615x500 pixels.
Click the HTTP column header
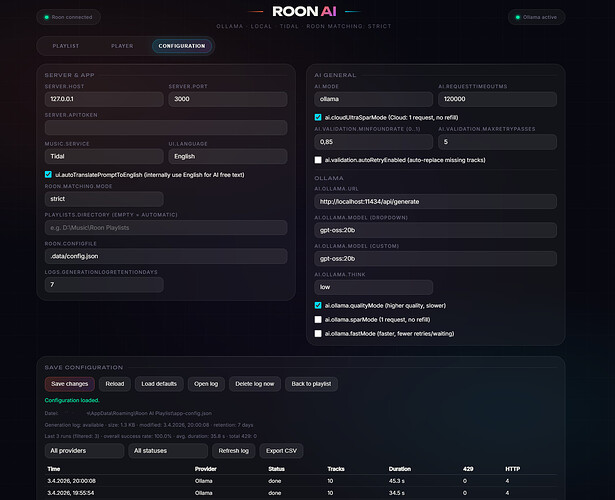tap(513, 469)
